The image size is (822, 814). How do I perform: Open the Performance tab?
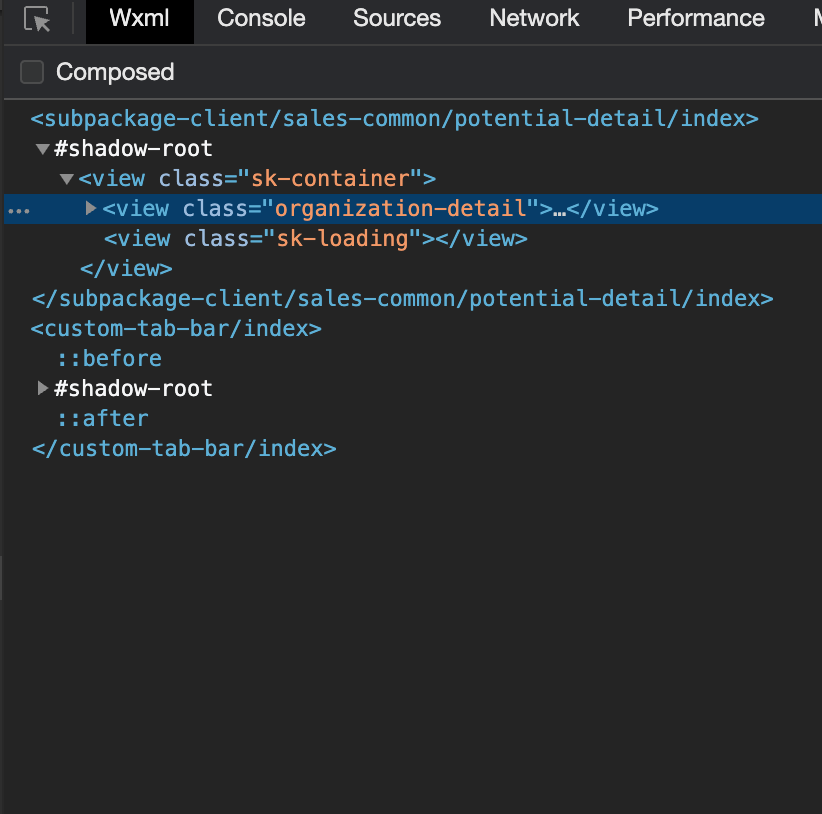(x=696, y=19)
